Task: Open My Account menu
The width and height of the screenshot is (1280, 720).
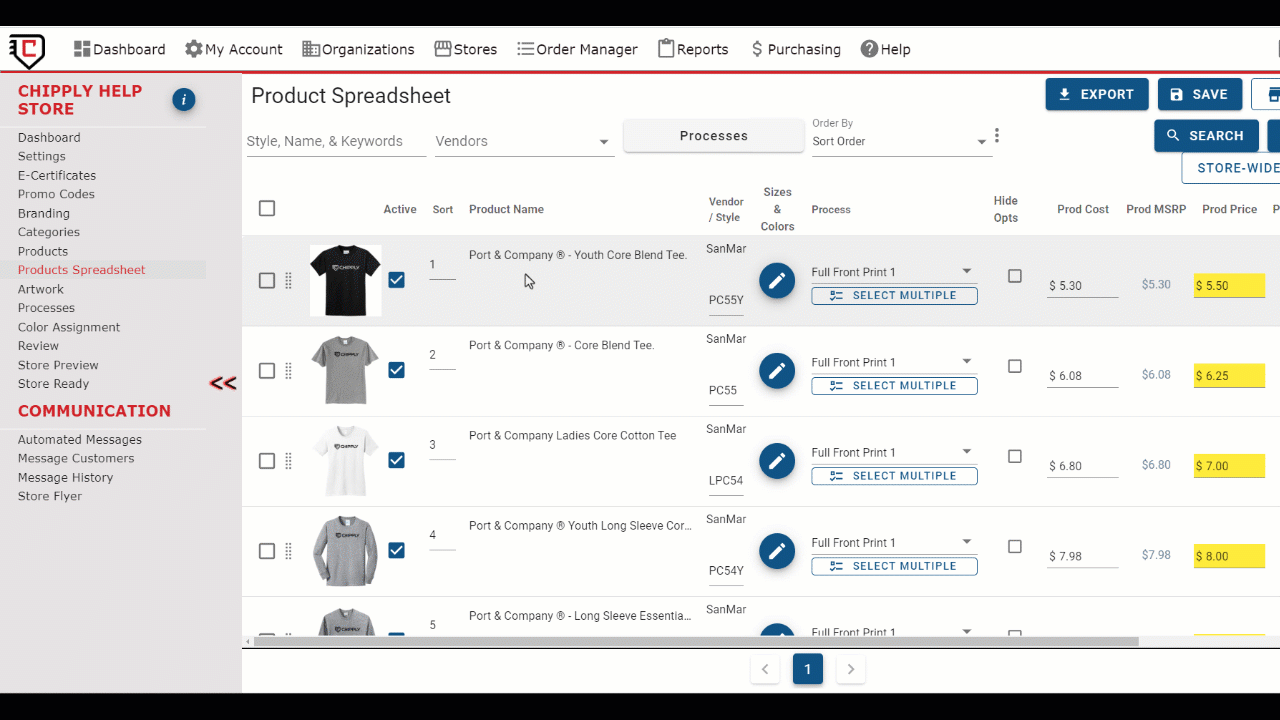Action: tap(234, 49)
